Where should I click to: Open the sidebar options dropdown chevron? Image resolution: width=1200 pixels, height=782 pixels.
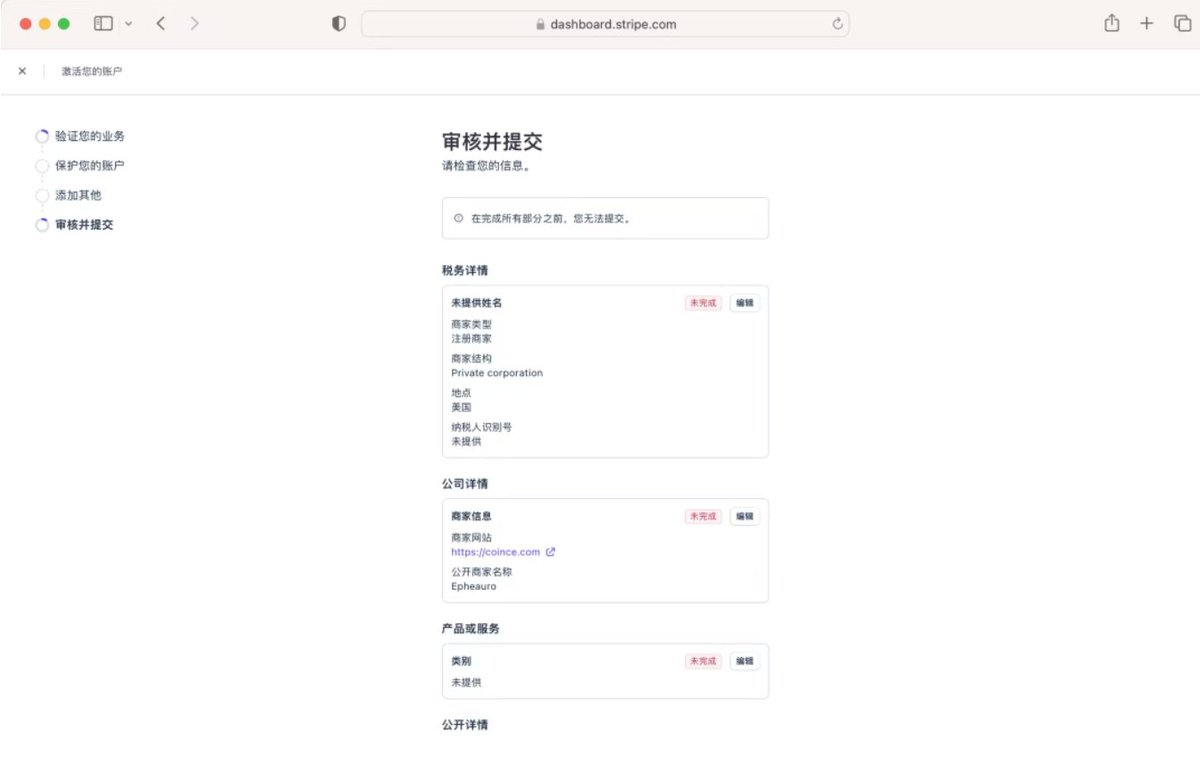(128, 23)
